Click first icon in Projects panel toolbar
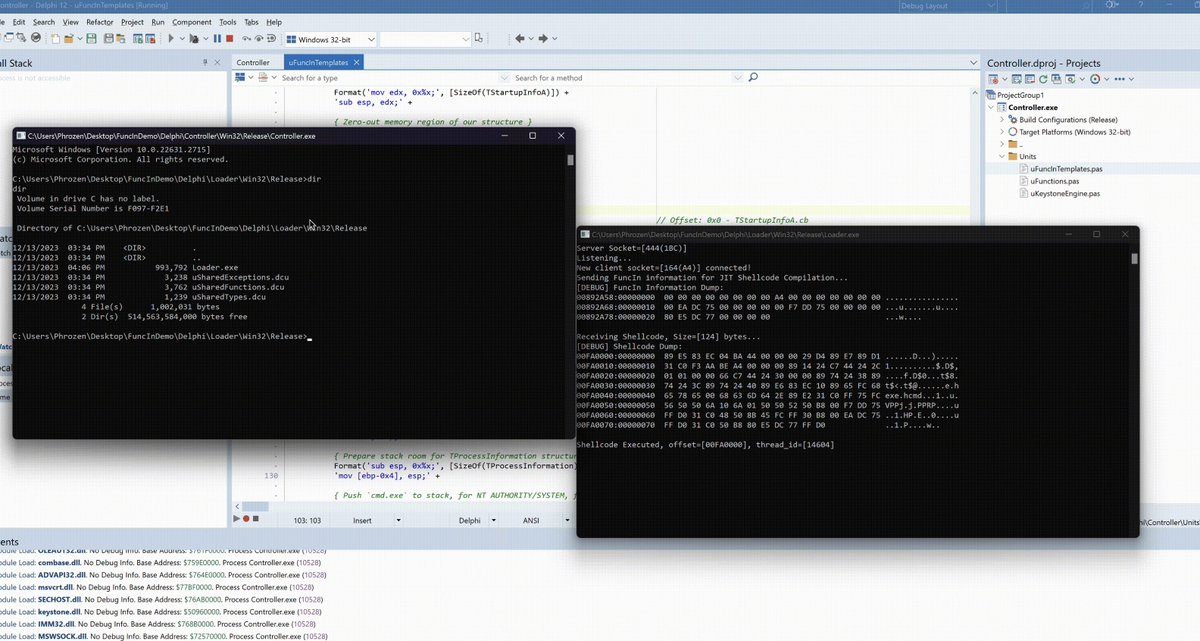This screenshot has width=1200, height=641. tap(993, 79)
